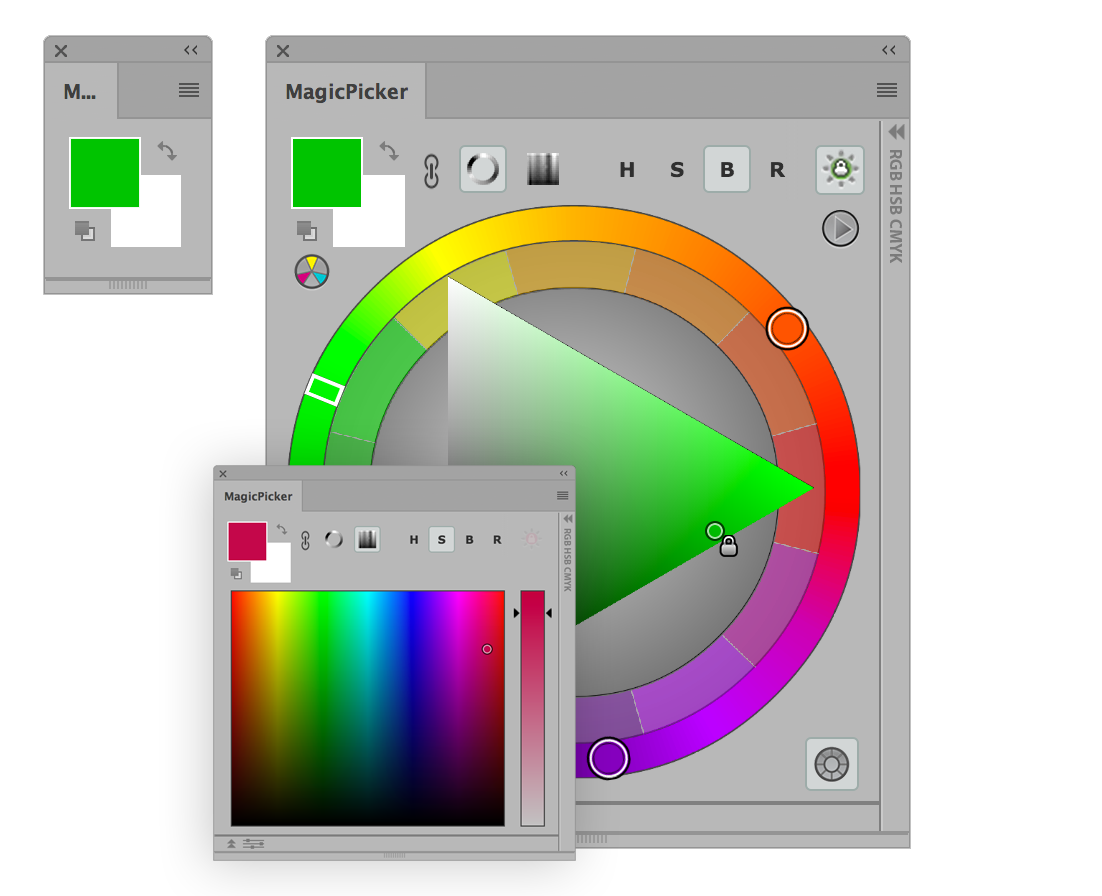The height and width of the screenshot is (896, 1102).
Task: Click the sliders icon in the small panel footer
Action: coord(254,844)
